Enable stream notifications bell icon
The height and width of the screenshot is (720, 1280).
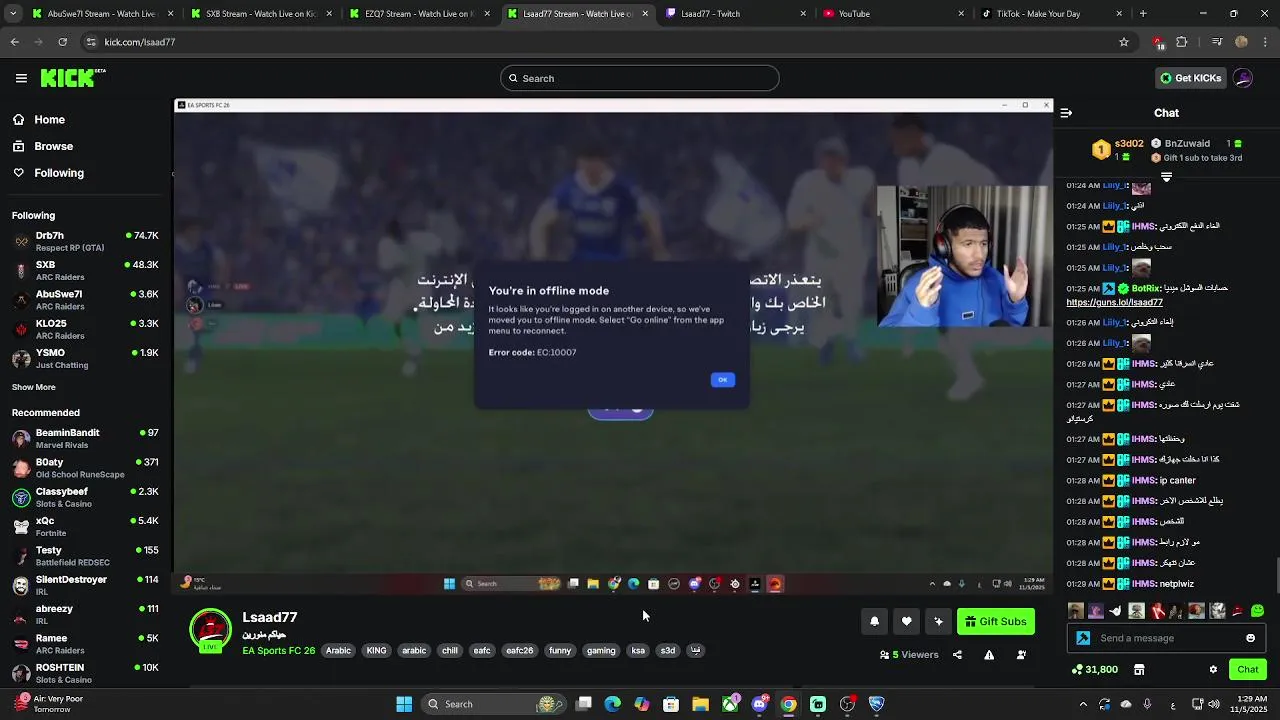click(874, 621)
